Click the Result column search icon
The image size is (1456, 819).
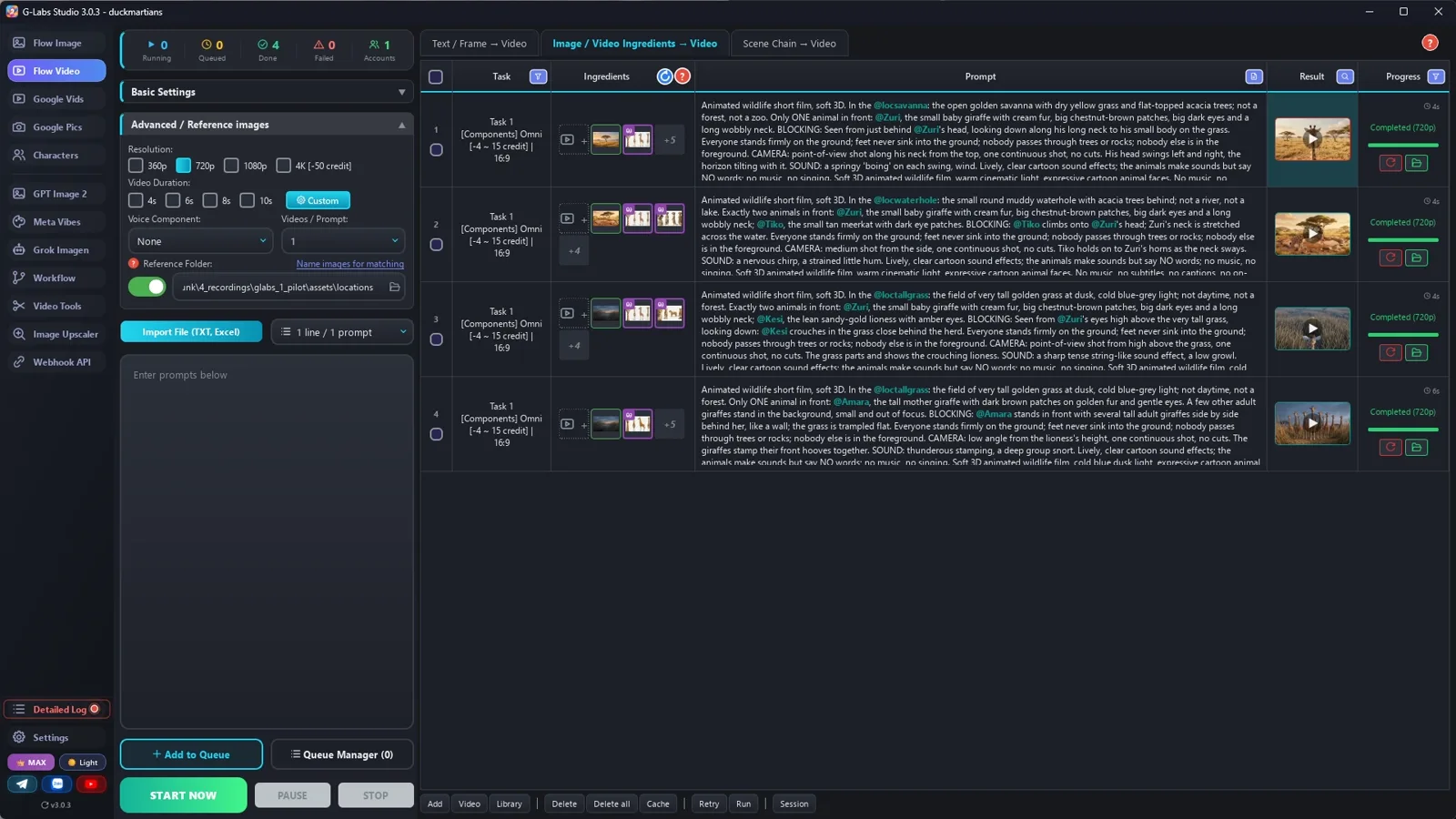click(x=1345, y=76)
